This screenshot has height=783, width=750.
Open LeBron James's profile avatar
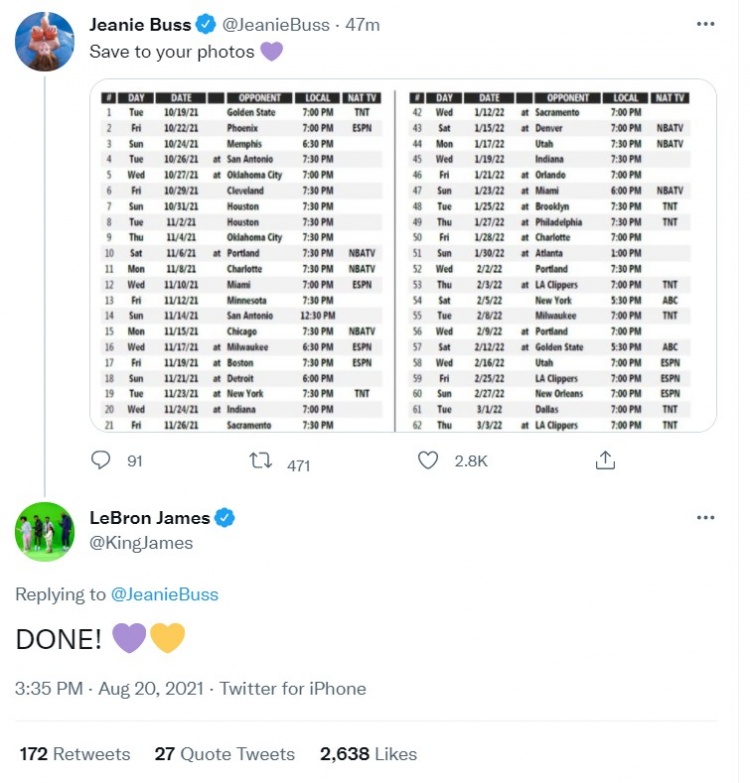44,533
